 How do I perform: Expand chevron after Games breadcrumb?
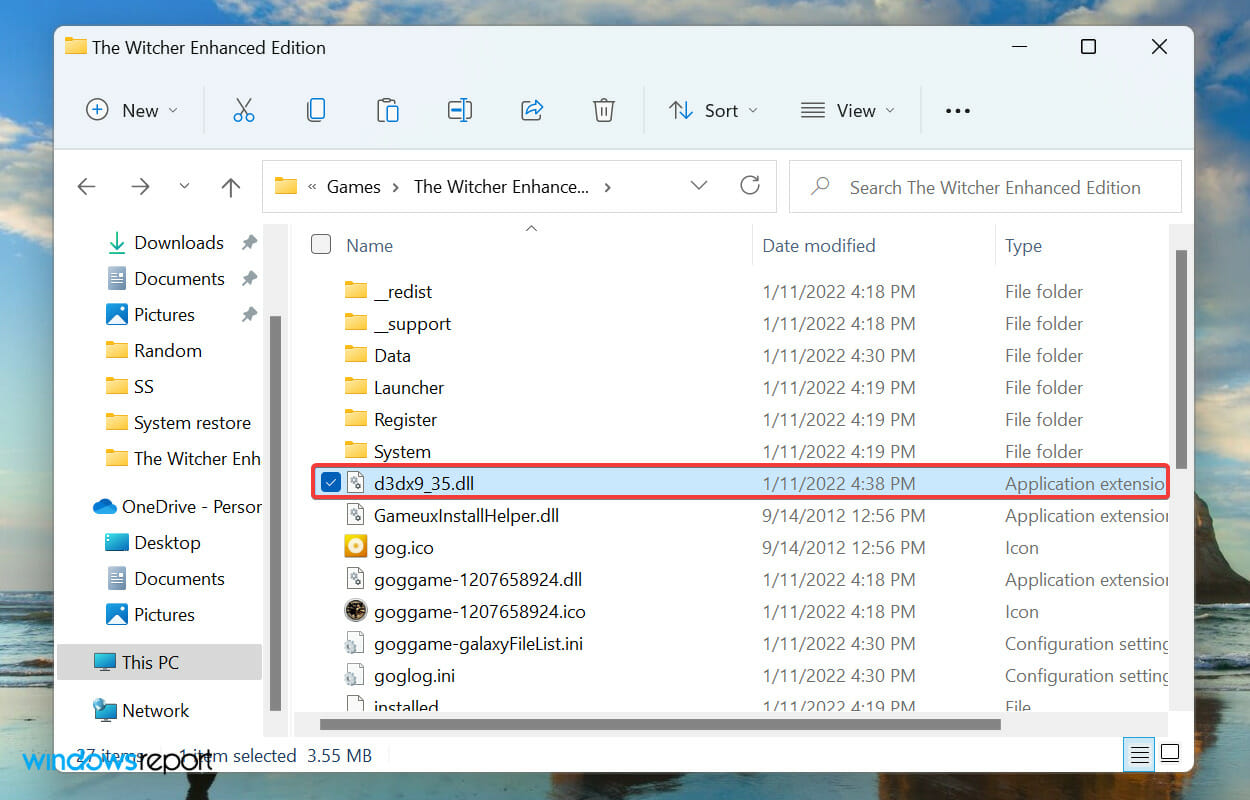coord(397,186)
